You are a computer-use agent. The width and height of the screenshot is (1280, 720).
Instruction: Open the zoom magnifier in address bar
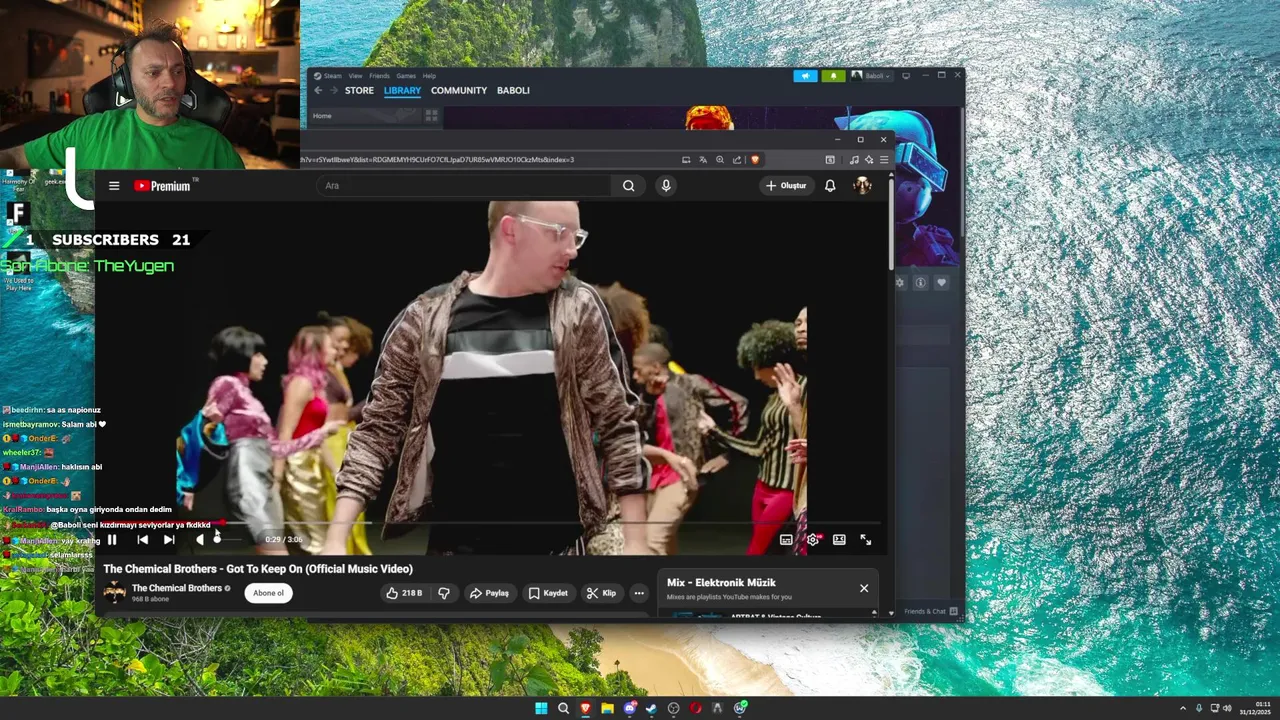tap(720, 160)
